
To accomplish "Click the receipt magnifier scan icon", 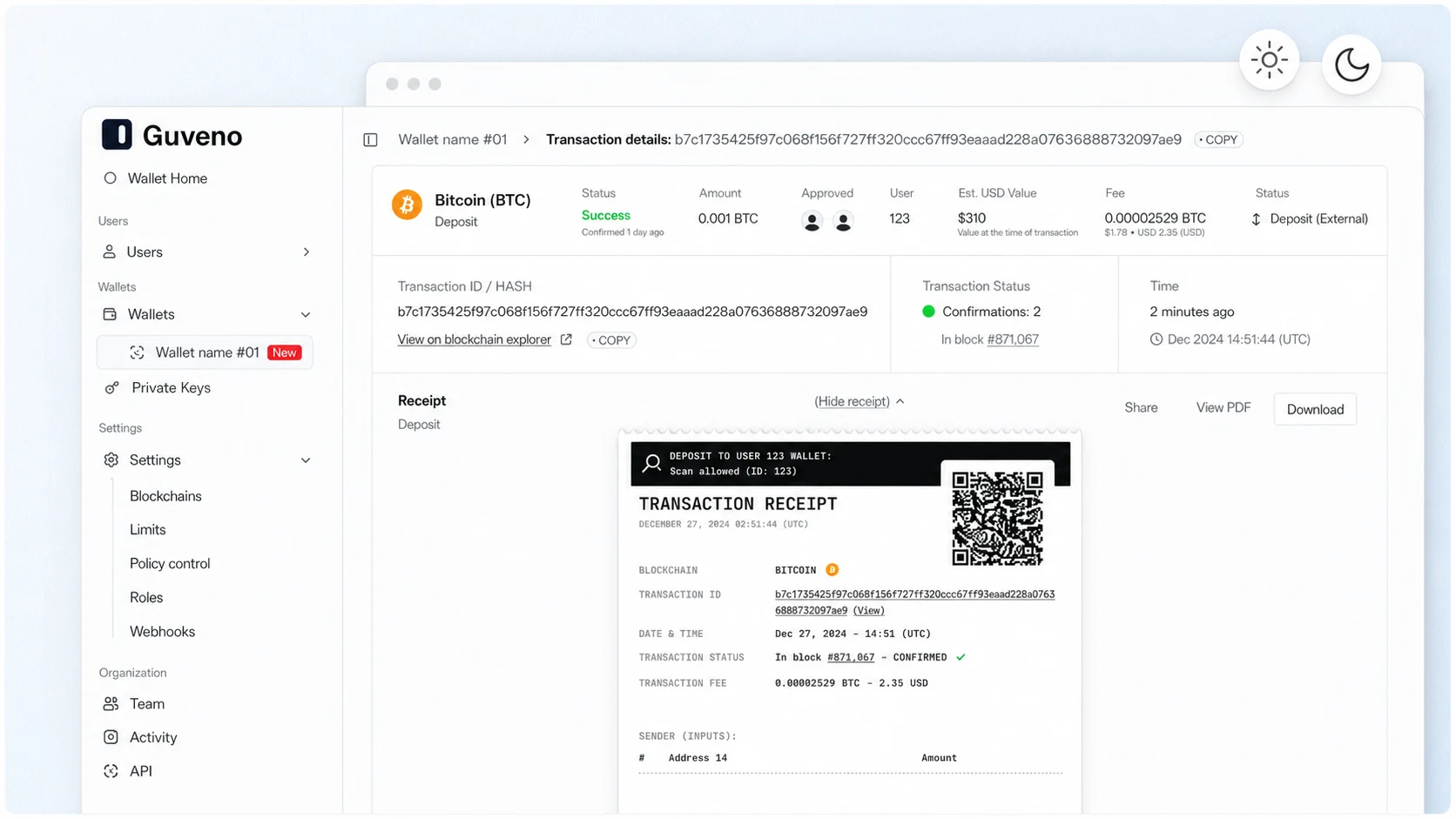I will [651, 463].
